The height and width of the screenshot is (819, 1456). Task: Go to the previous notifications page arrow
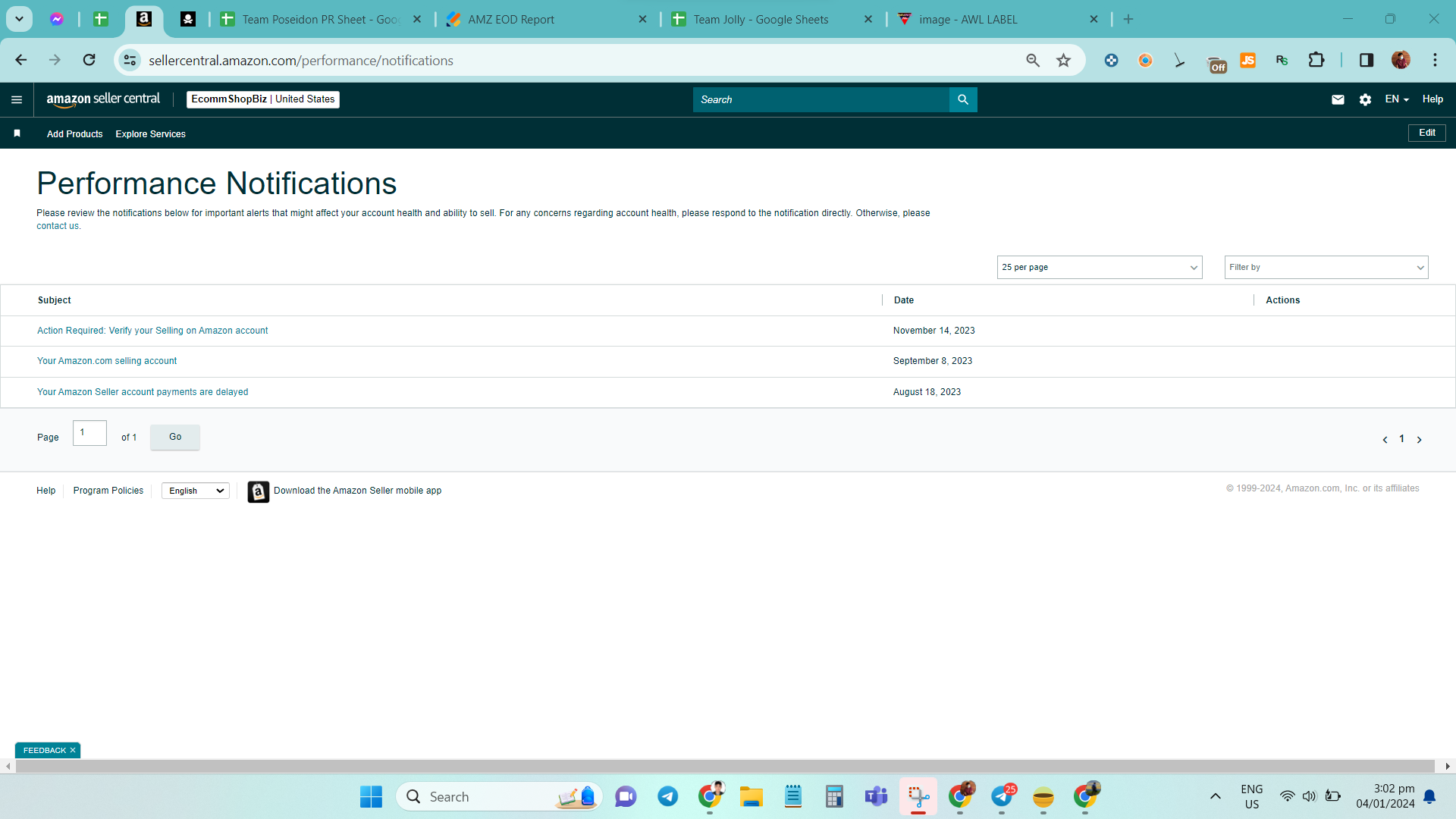tap(1385, 440)
